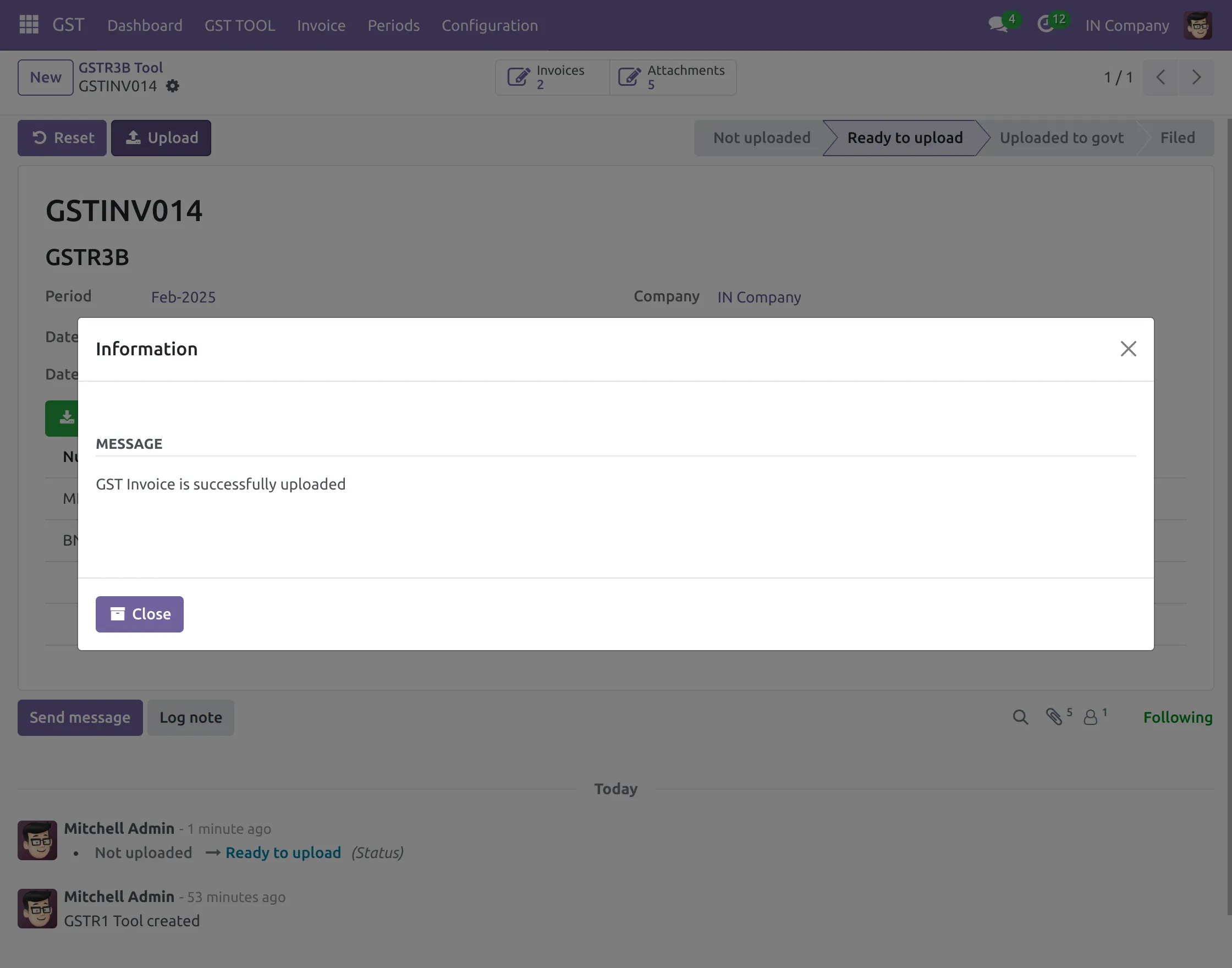Screen dimensions: 1232x968
Task: Follow the Ready to upload link in the log
Action: pyautogui.click(x=283, y=853)
